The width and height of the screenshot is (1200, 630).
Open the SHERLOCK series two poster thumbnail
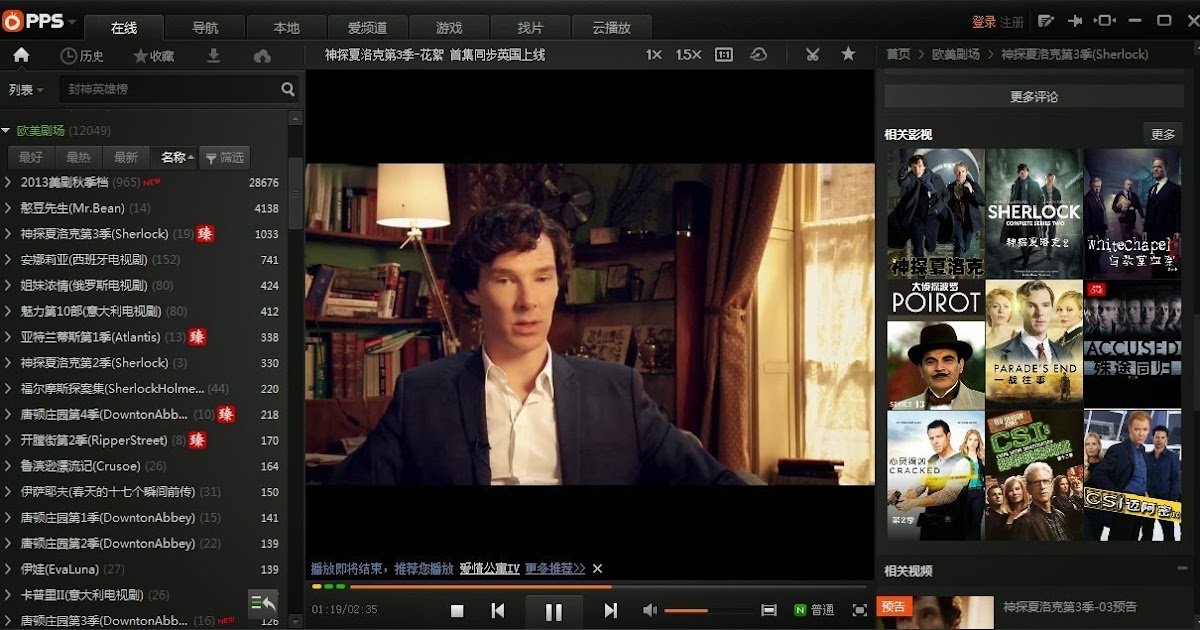(1034, 213)
